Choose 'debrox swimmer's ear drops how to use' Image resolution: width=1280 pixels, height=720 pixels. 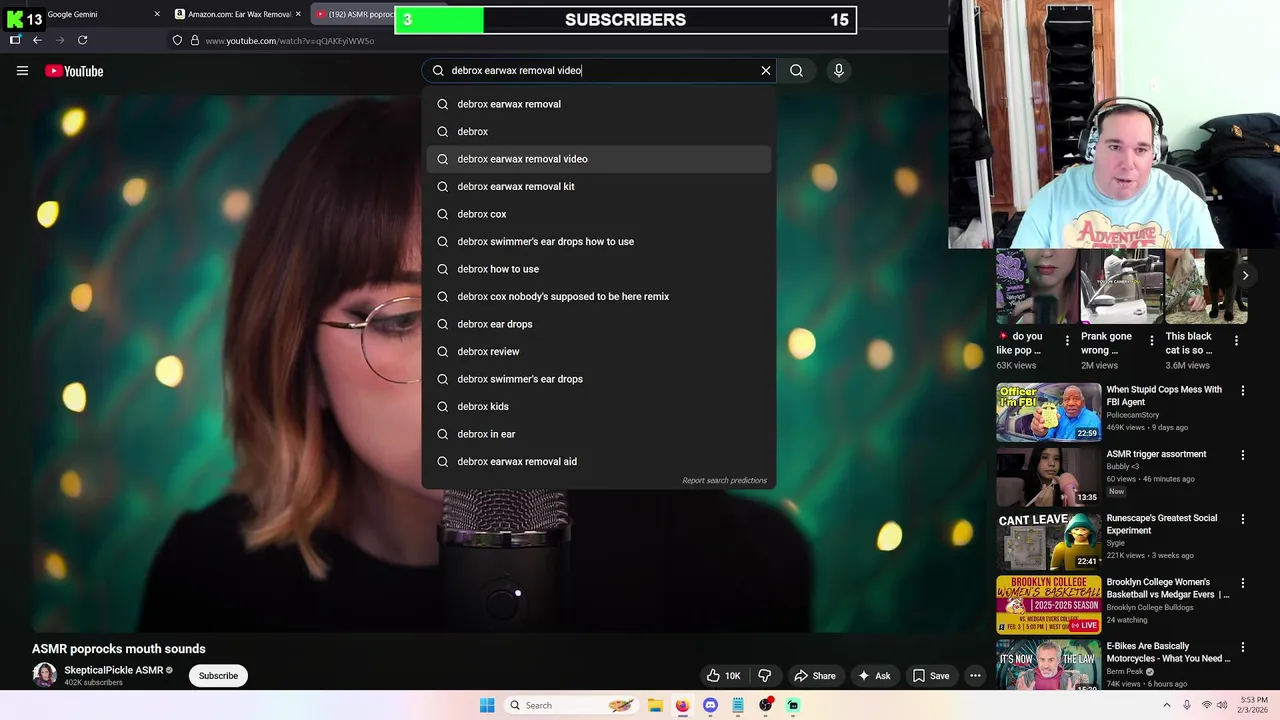click(x=598, y=241)
